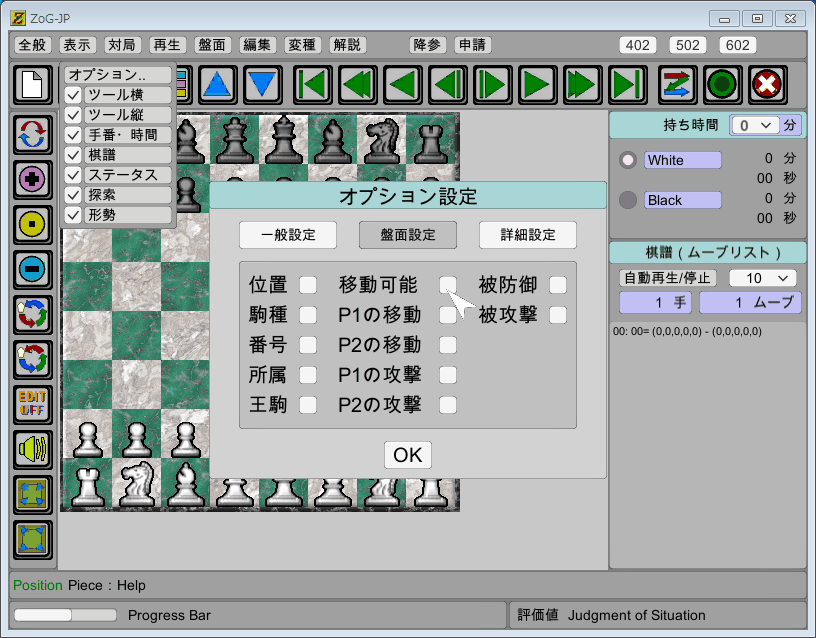
Task: Click the red X stop icon
Action: tap(767, 85)
